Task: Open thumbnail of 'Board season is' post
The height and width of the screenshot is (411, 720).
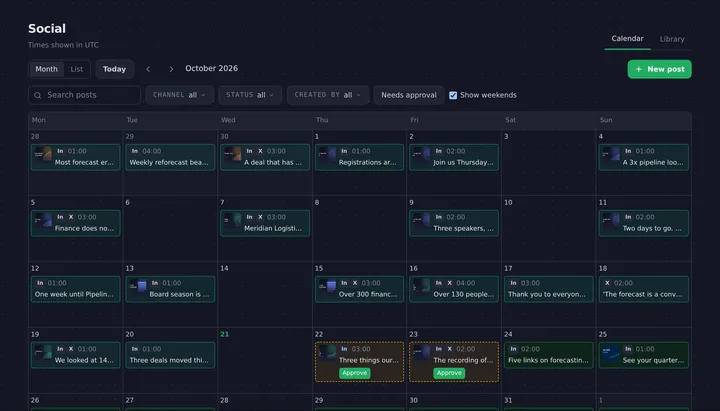Action: 138,286
